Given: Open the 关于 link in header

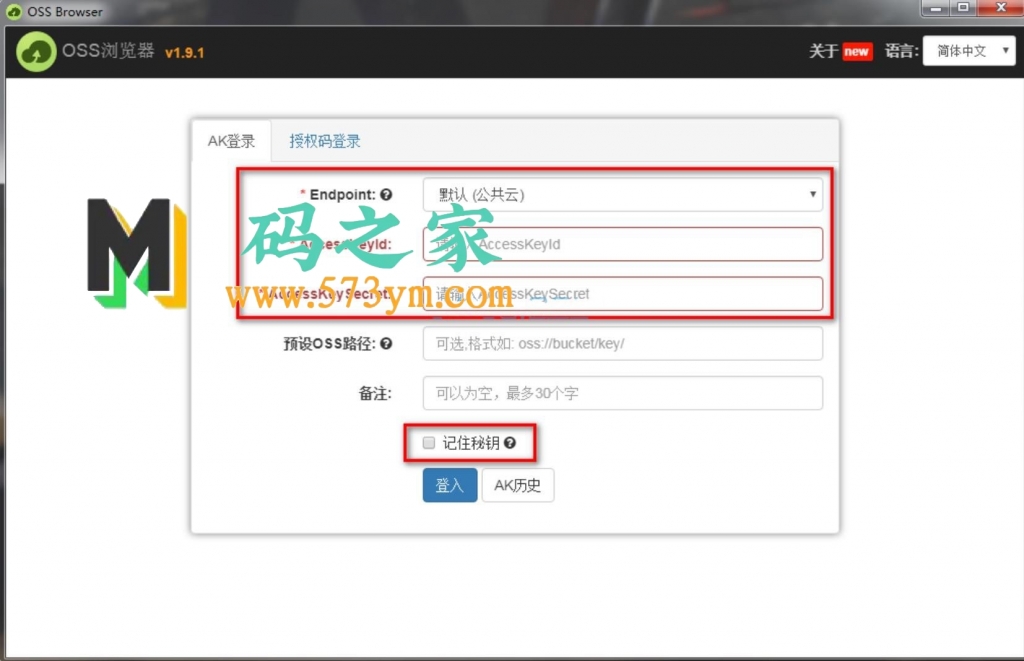Looking at the screenshot, I should (823, 52).
